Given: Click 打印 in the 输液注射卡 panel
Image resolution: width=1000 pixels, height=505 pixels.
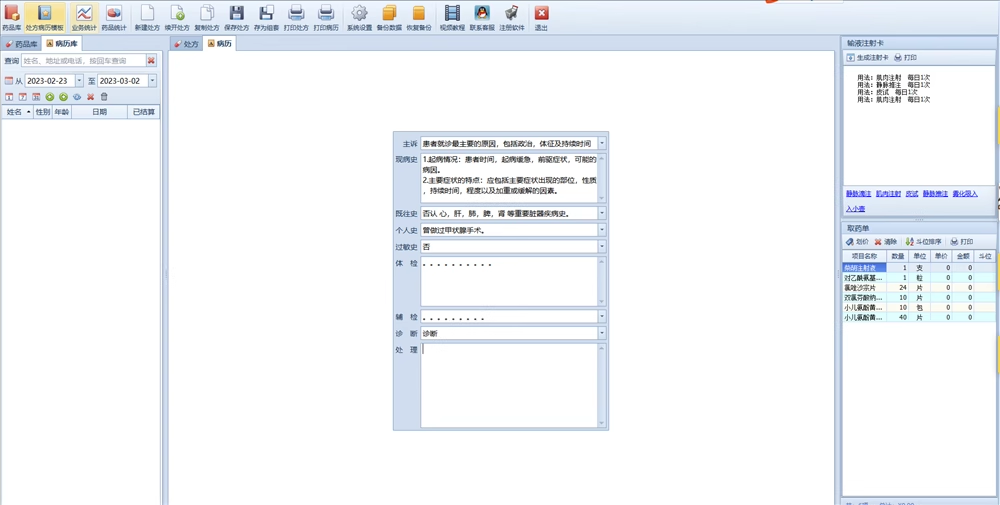Looking at the screenshot, I should (x=906, y=57).
